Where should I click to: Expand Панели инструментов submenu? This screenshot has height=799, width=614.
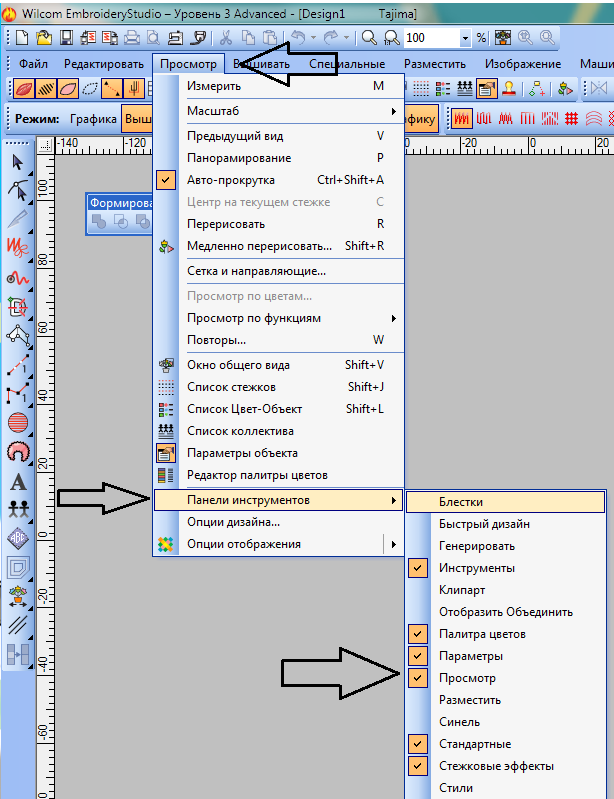278,500
